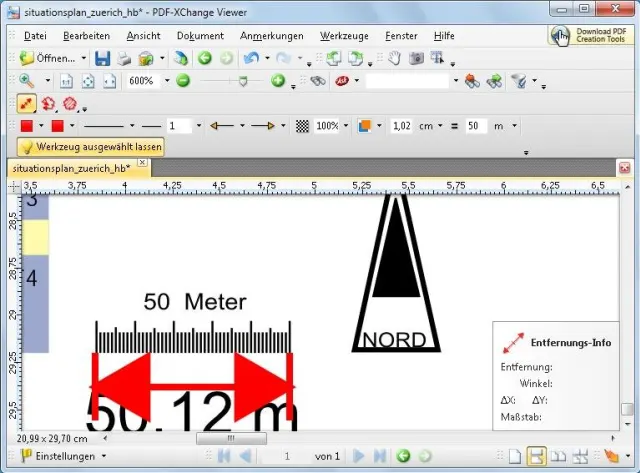Open the fill color dropdown arrow

click(72, 126)
